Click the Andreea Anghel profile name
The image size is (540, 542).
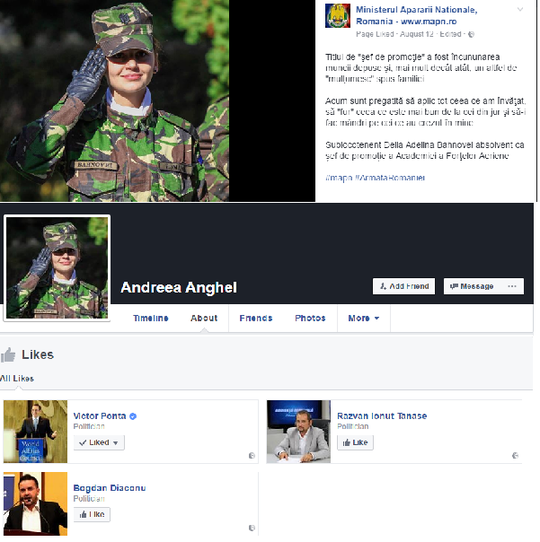179,288
